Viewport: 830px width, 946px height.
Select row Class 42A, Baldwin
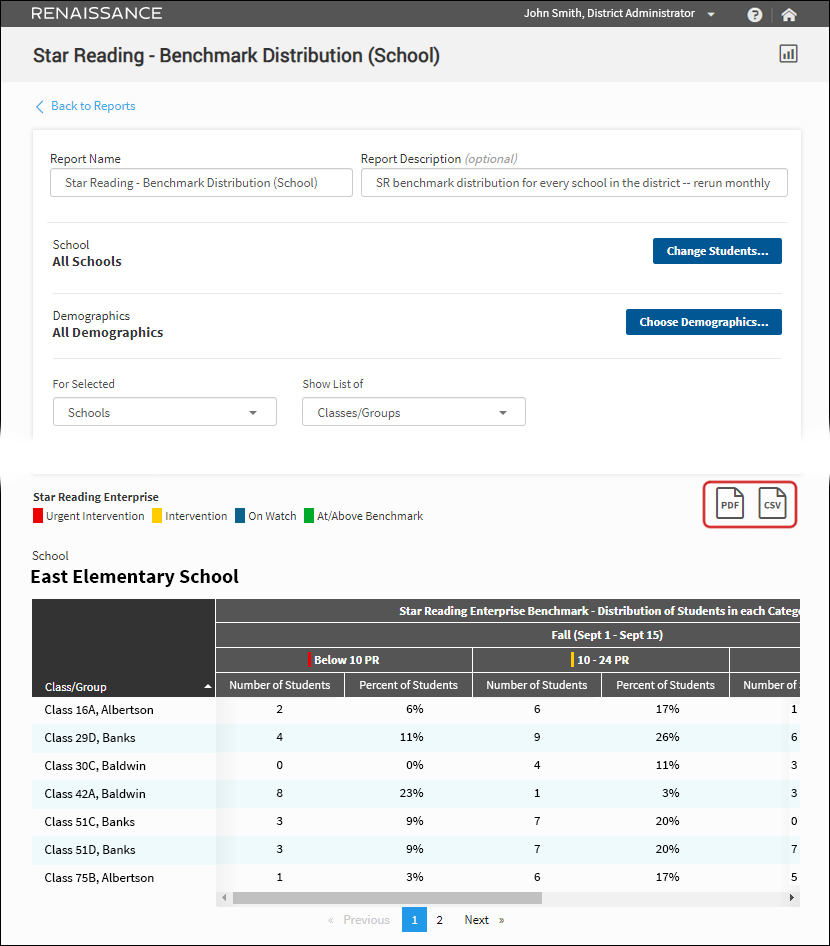coord(416,793)
